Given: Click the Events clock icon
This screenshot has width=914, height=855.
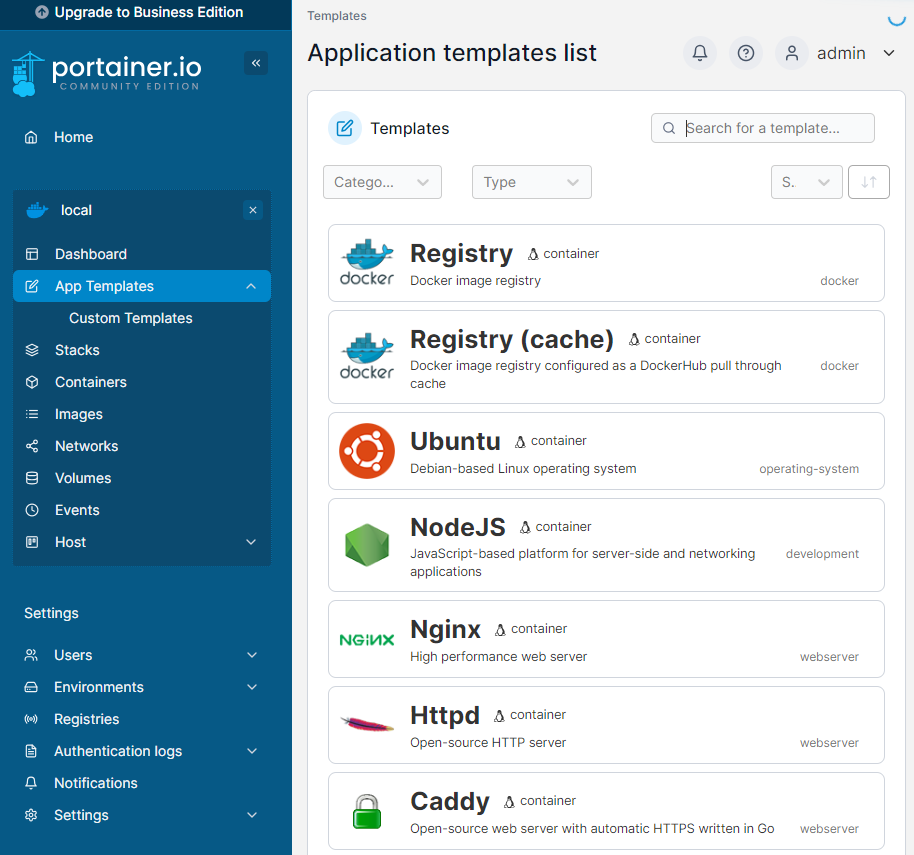Looking at the screenshot, I should click(32, 511).
